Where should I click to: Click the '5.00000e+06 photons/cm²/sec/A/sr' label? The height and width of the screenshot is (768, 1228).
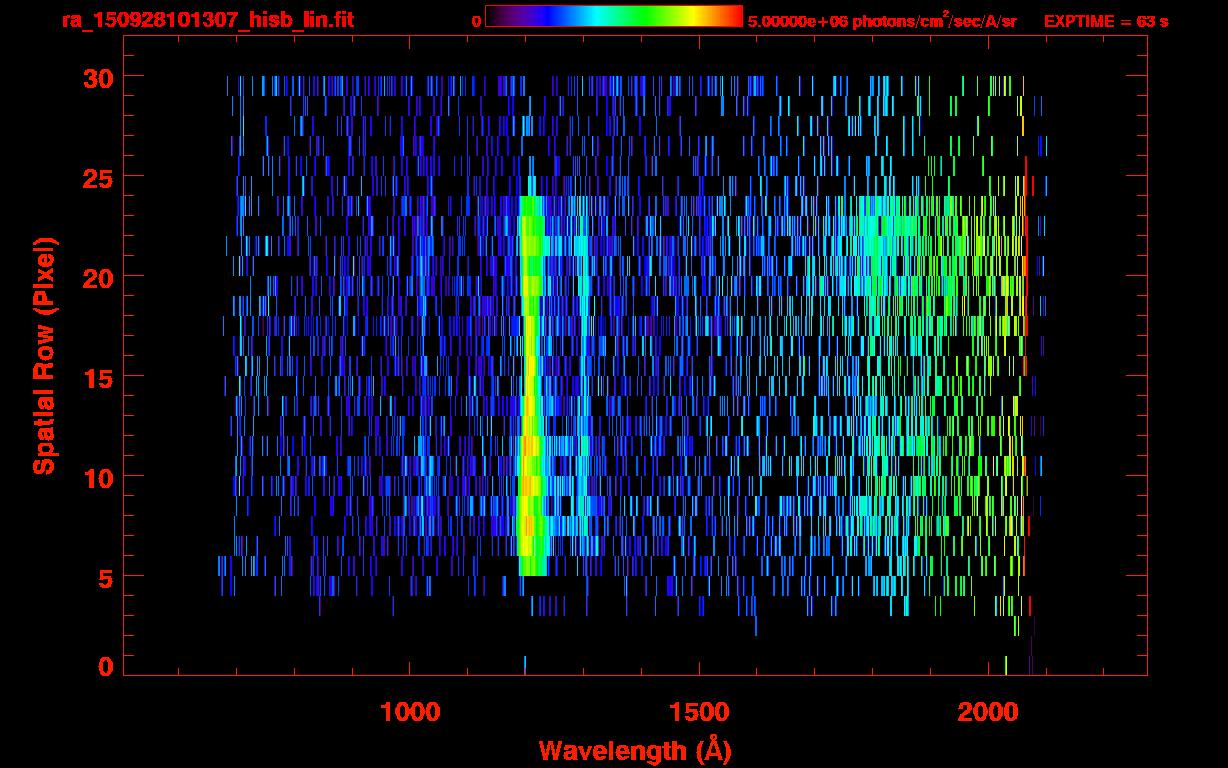[882, 20]
